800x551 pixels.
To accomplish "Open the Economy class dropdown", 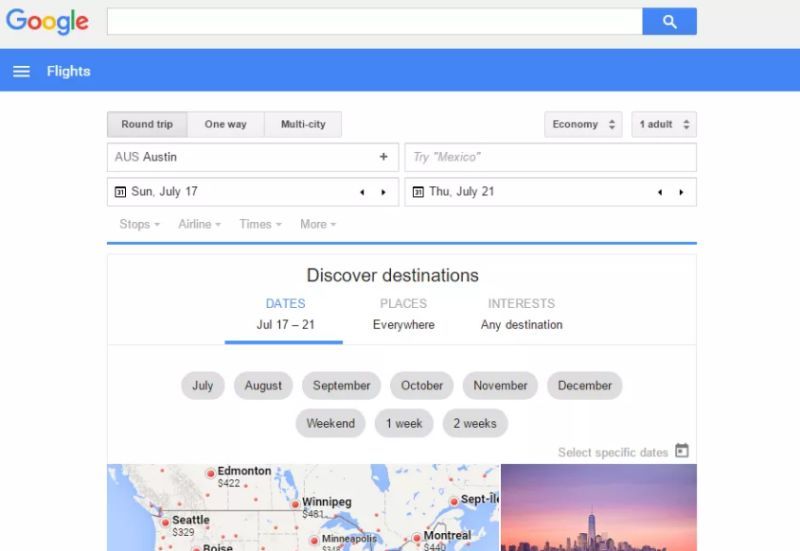I will click(583, 124).
